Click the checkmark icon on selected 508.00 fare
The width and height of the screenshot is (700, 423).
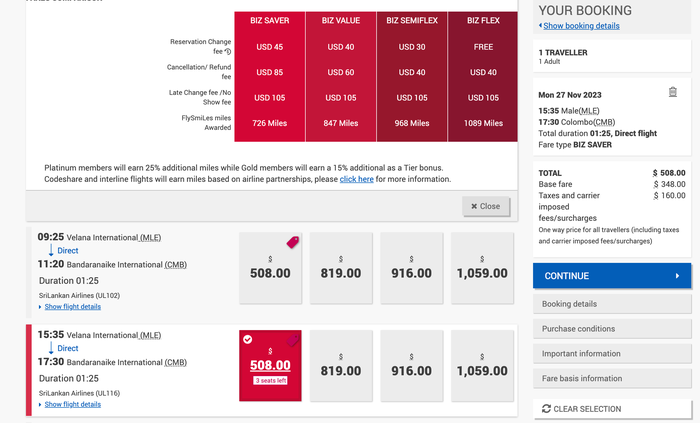click(247, 340)
